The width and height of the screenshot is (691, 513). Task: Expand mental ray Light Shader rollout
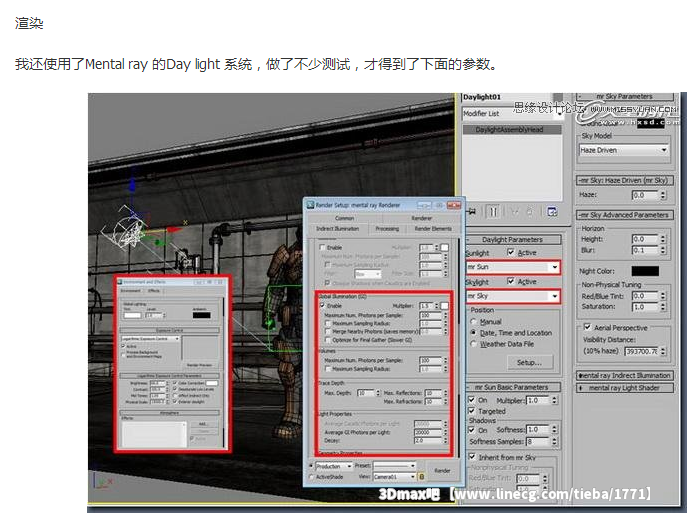625,388
